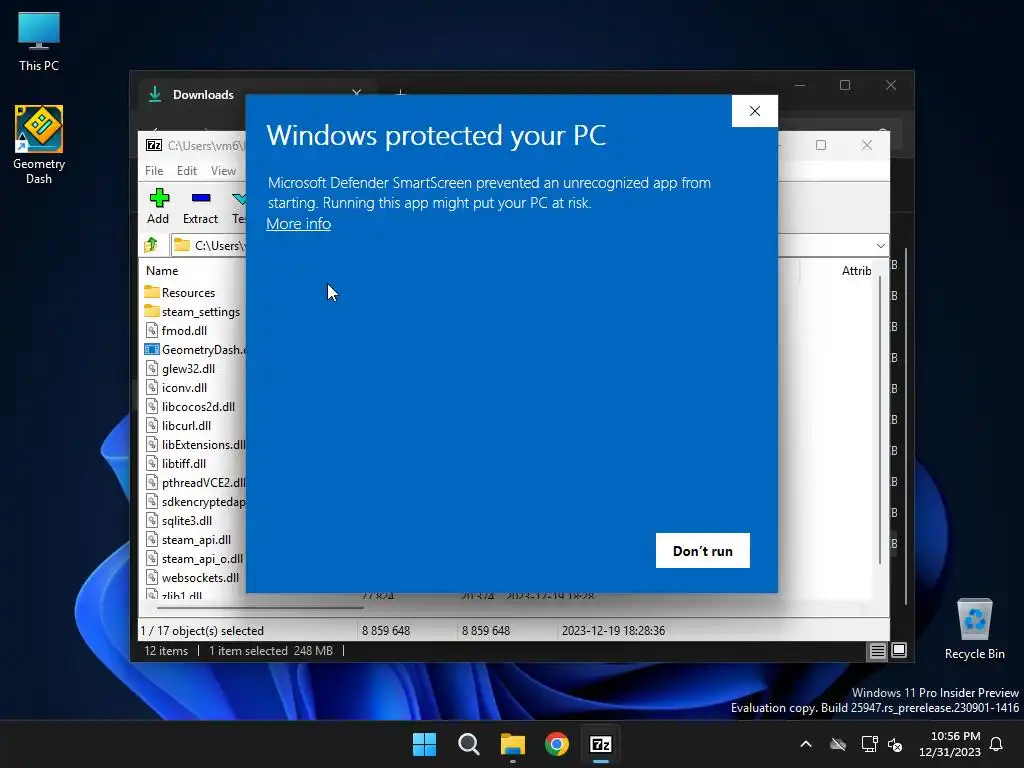
Task: Close the SmartScreen dialog with X
Action: [755, 111]
